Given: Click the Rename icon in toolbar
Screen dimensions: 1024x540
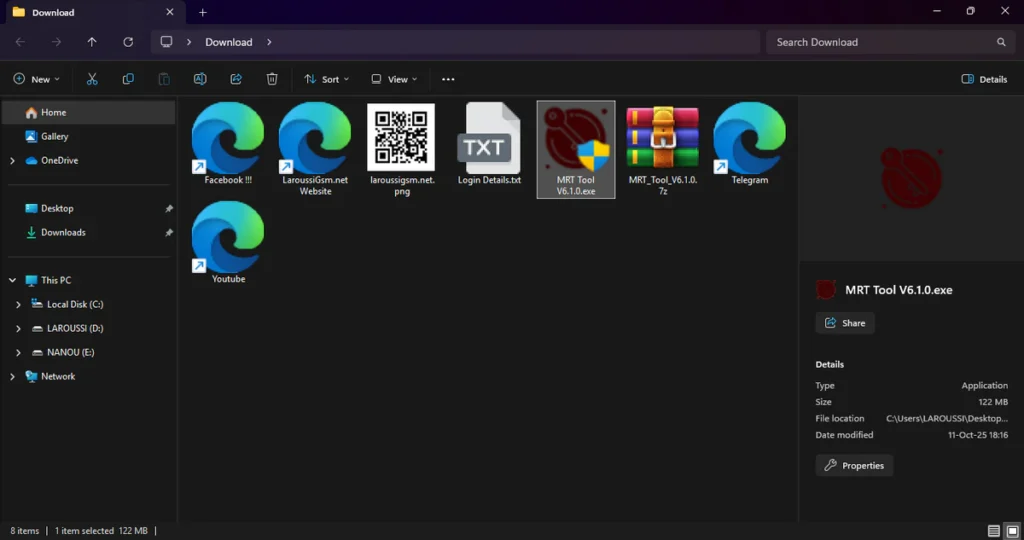Looking at the screenshot, I should [200, 79].
